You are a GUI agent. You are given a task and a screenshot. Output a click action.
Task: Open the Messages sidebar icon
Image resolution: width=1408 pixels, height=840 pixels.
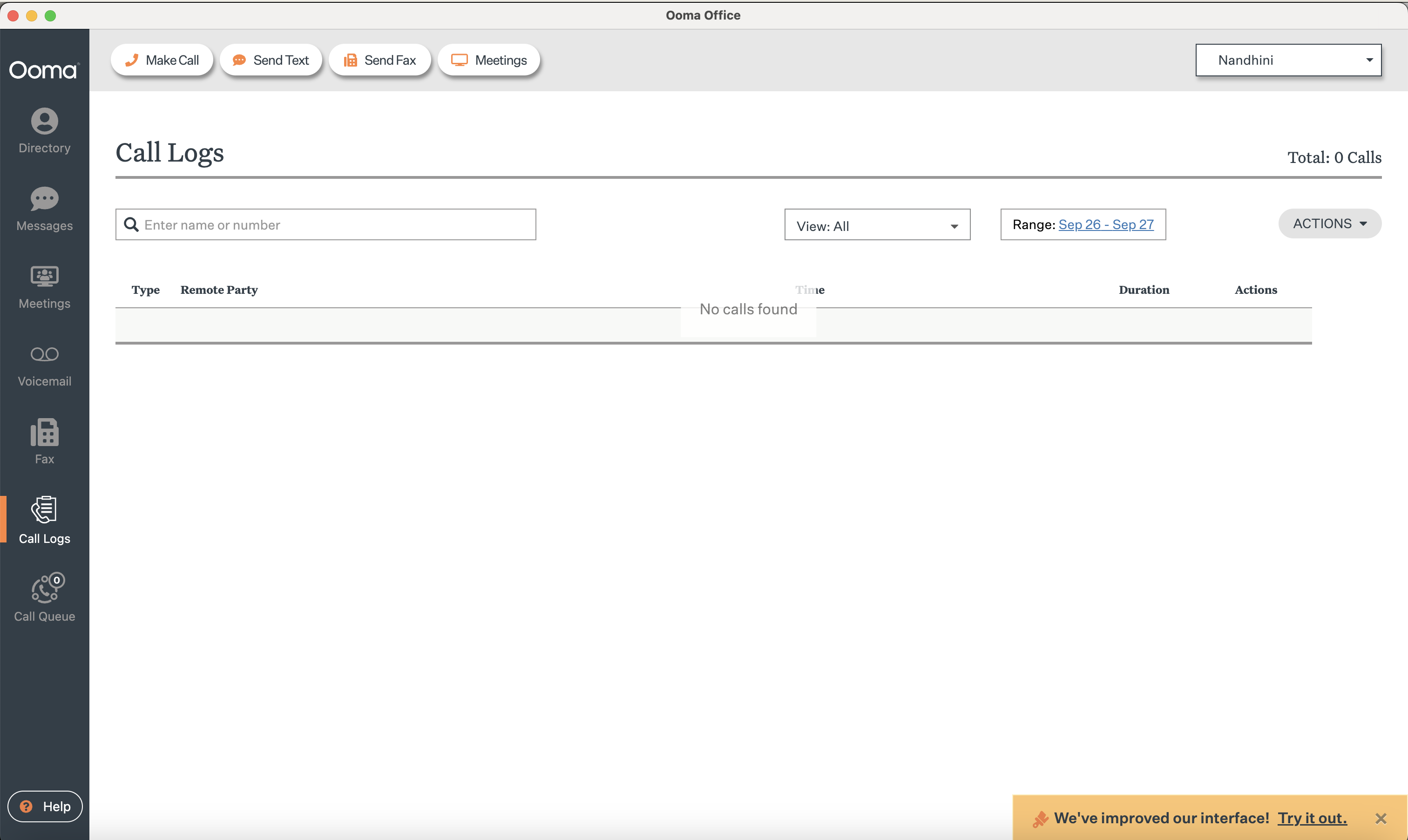click(44, 208)
